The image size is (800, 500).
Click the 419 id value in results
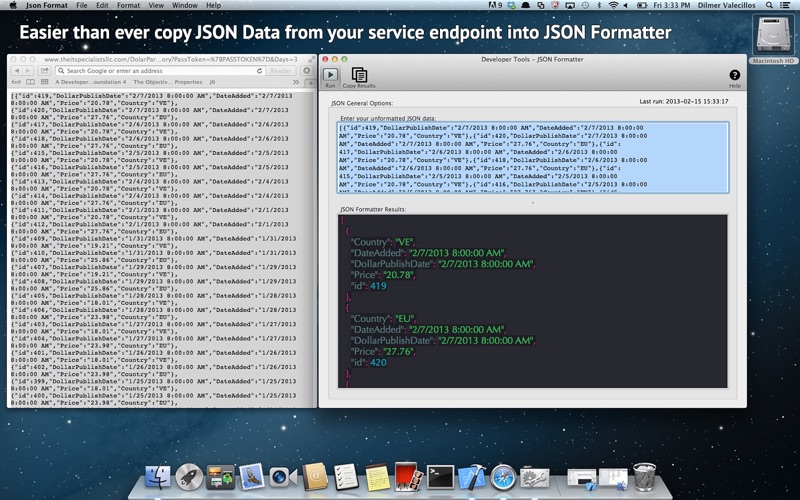pyautogui.click(x=378, y=286)
